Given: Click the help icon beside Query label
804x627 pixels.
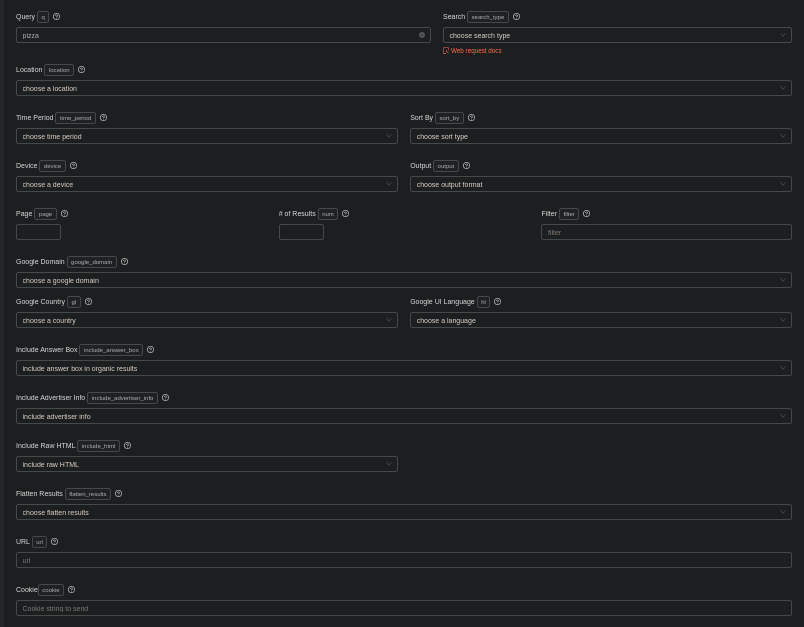Looking at the screenshot, I should [56, 17].
